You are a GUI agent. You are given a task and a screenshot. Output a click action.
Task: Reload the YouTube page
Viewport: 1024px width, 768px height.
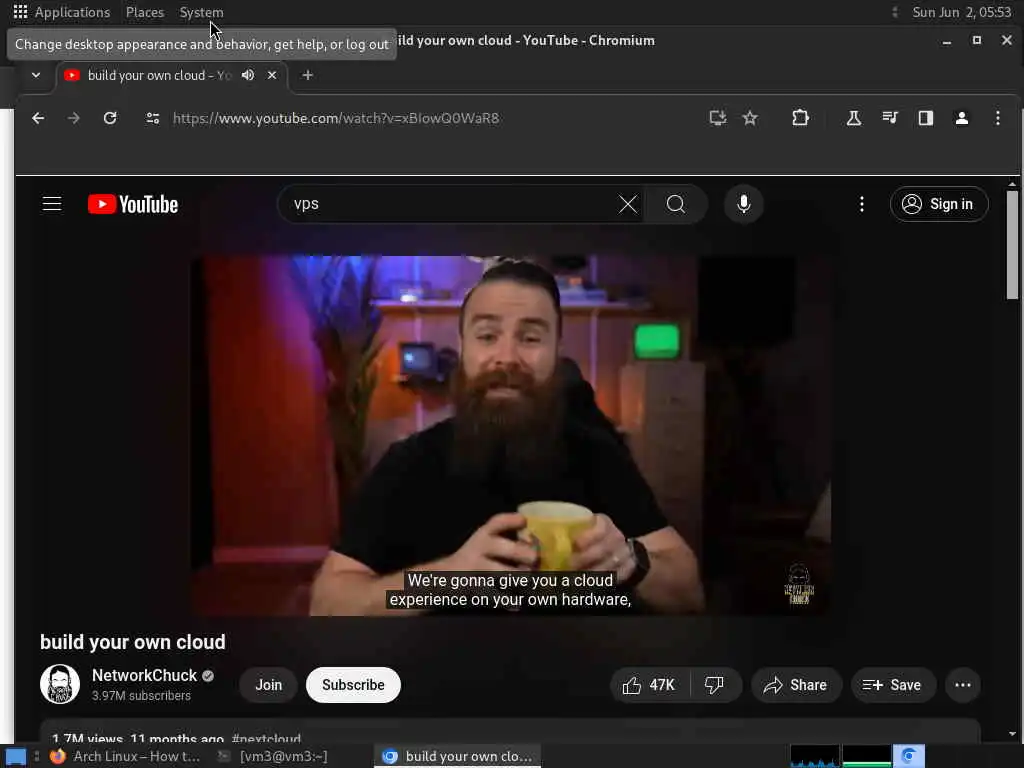click(x=110, y=118)
